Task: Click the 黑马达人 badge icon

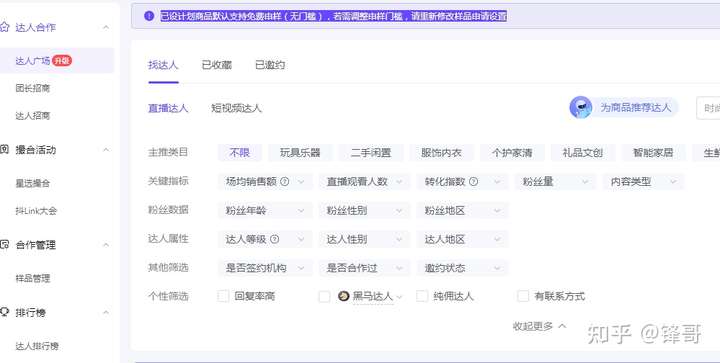Action: pos(343,296)
